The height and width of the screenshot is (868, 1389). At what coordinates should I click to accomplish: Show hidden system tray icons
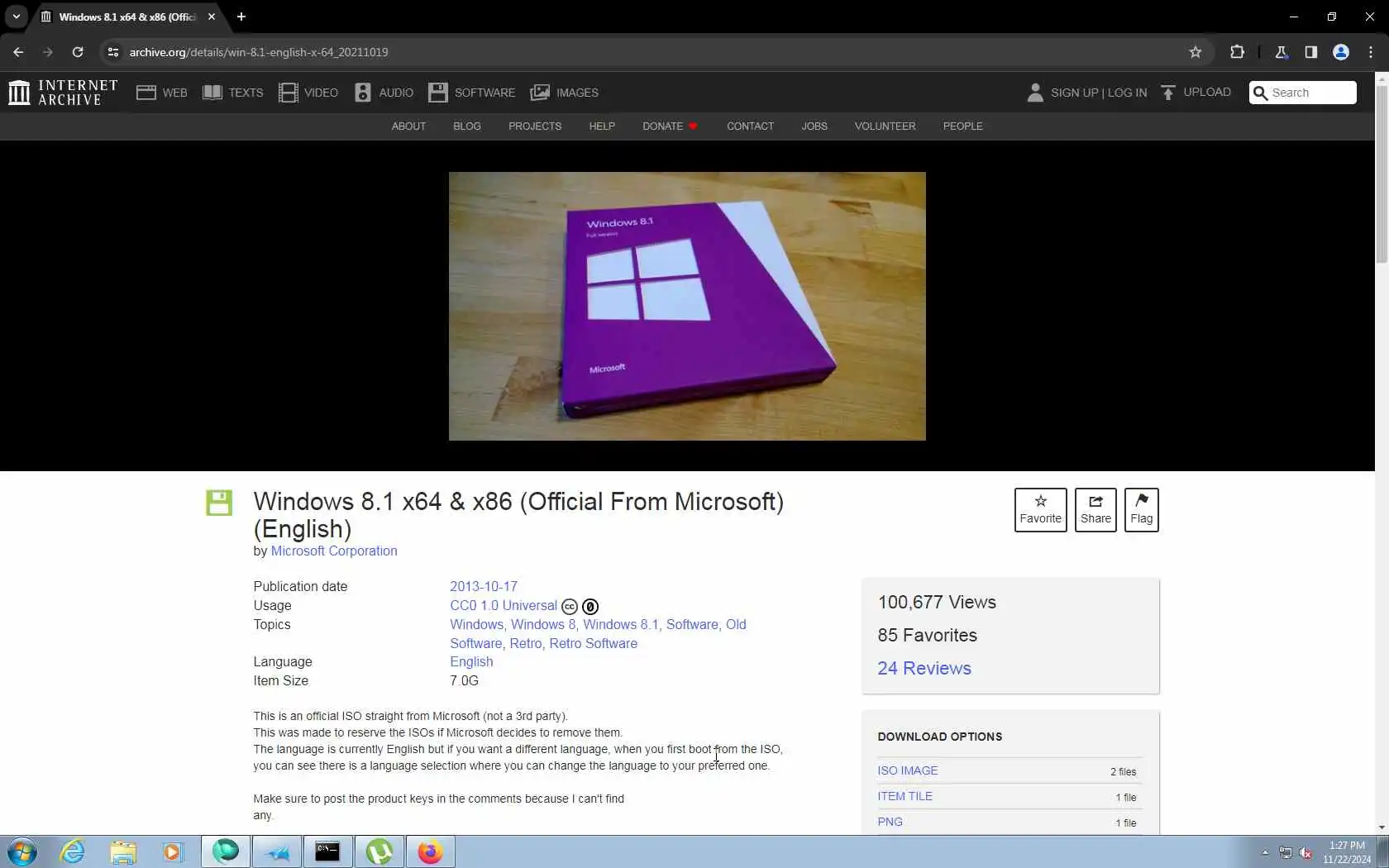point(1265,852)
